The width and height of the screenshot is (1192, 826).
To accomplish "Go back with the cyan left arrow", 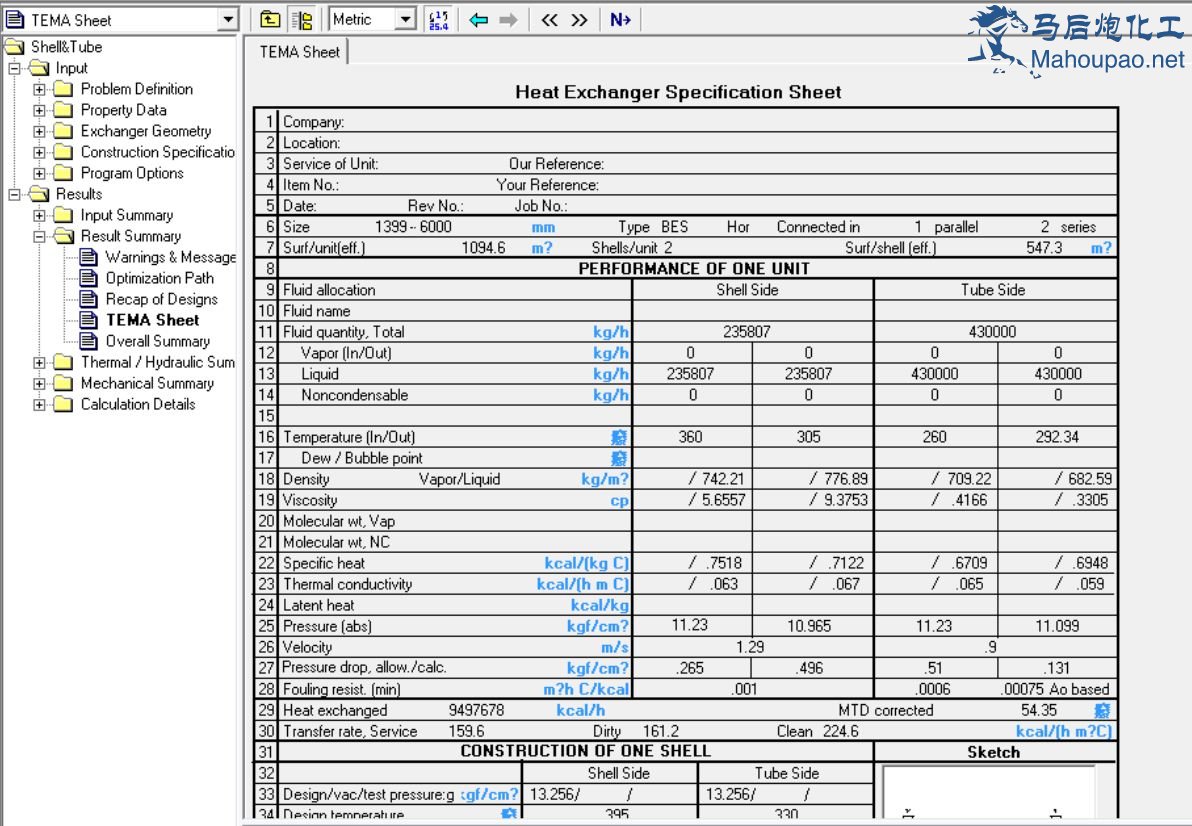I will [479, 19].
